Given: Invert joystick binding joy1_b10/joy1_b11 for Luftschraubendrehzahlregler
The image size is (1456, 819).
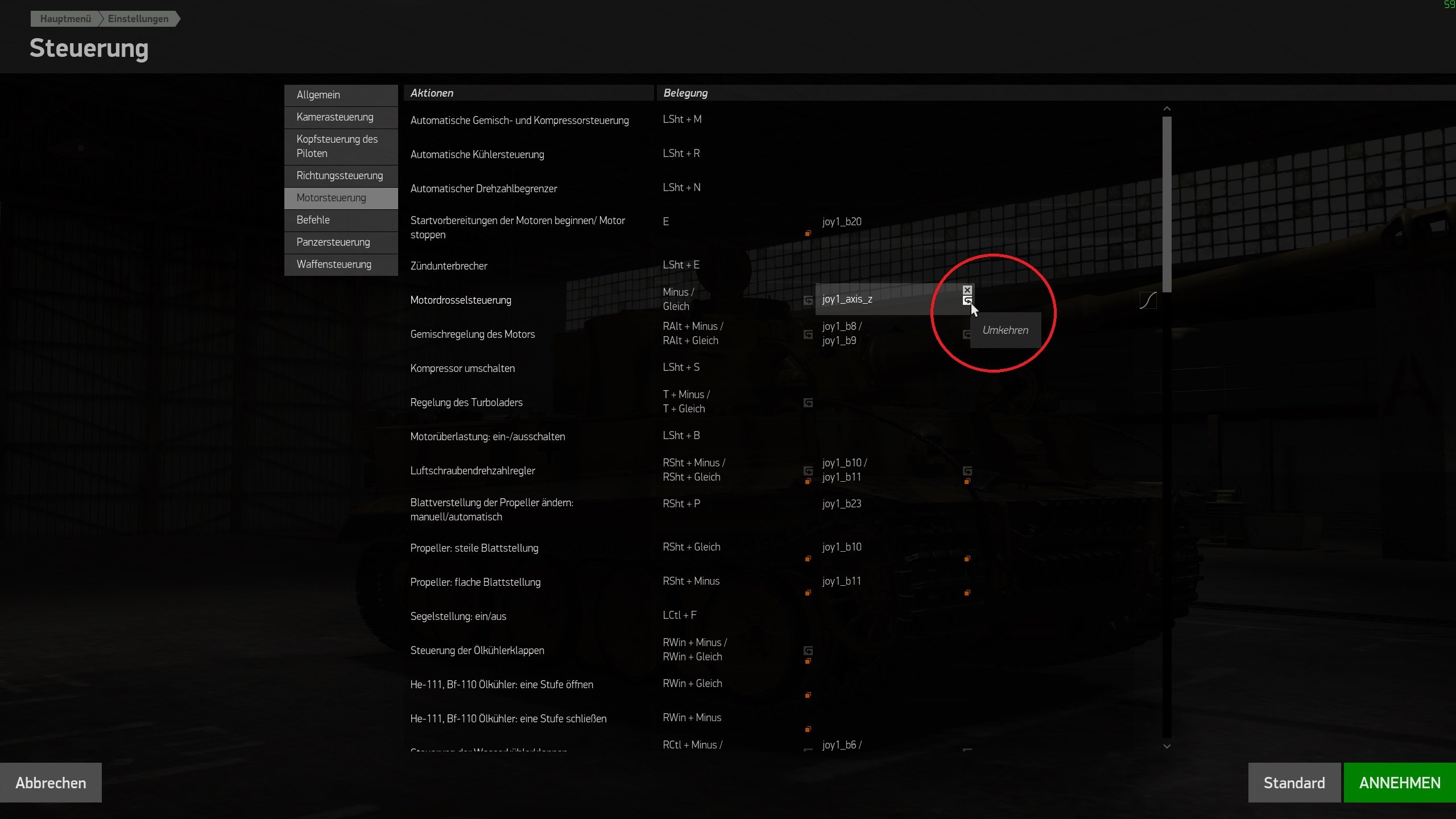Looking at the screenshot, I should pyautogui.click(x=967, y=471).
